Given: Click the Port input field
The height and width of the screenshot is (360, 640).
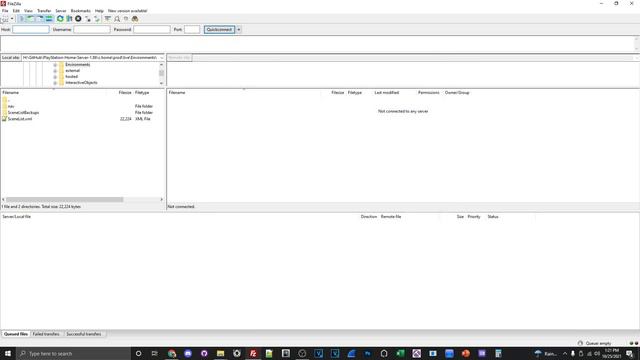Looking at the screenshot, I should 192,29.
